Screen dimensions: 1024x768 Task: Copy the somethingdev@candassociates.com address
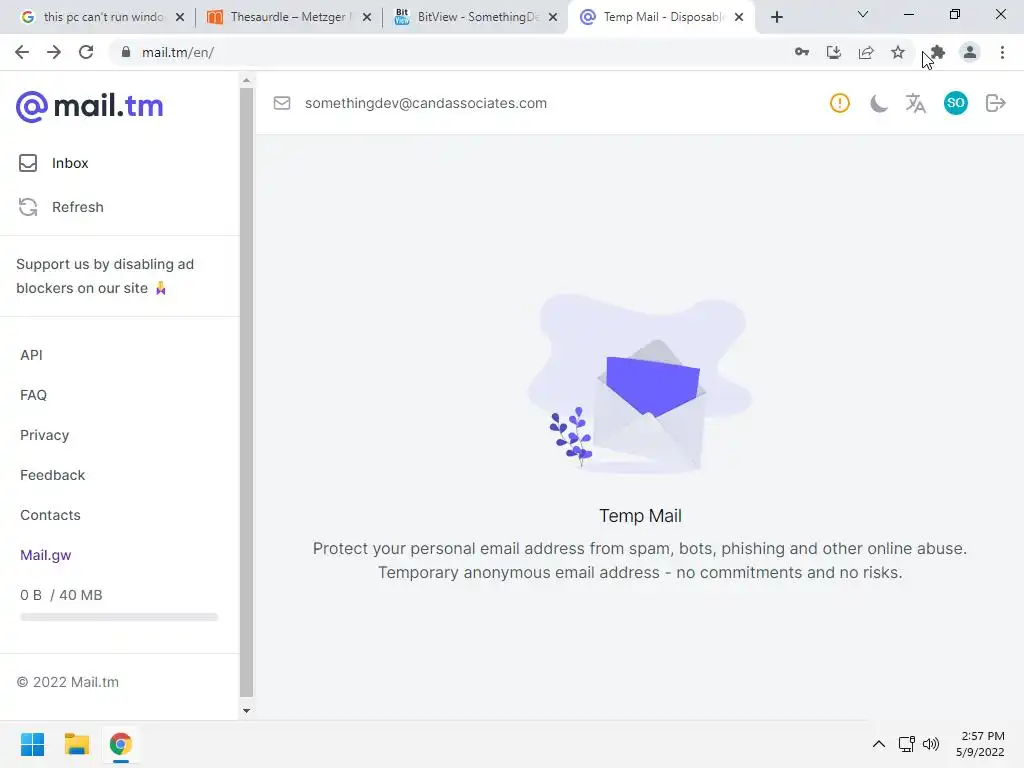426,103
